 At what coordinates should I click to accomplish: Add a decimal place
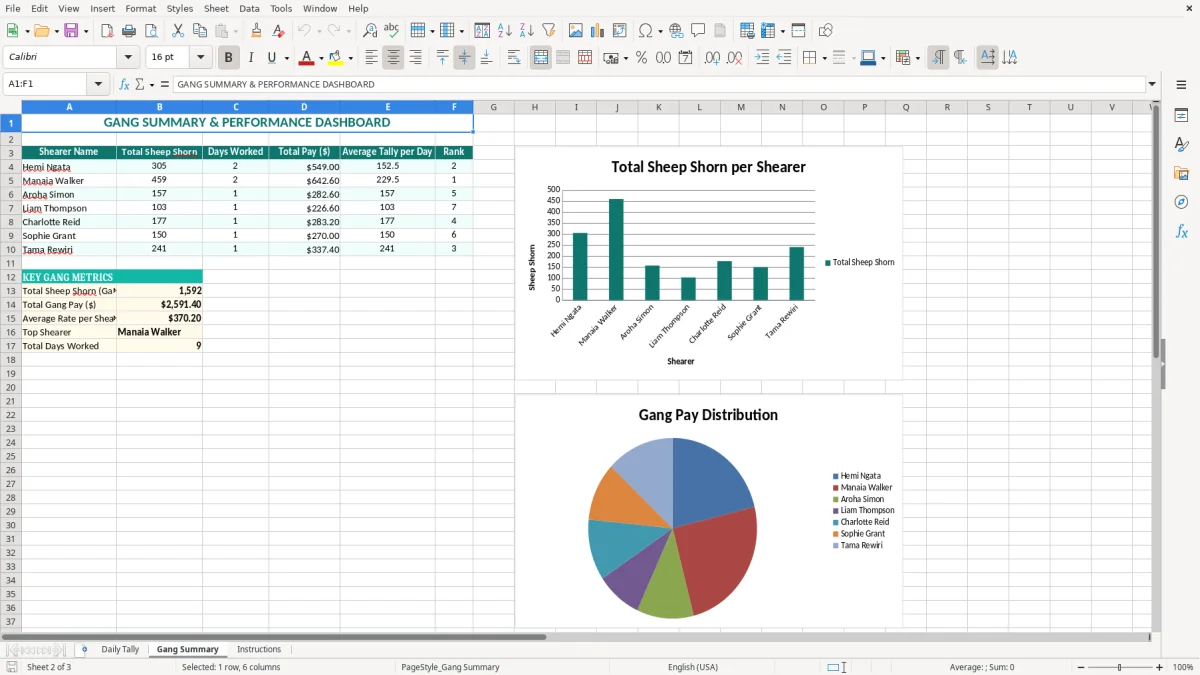click(712, 58)
